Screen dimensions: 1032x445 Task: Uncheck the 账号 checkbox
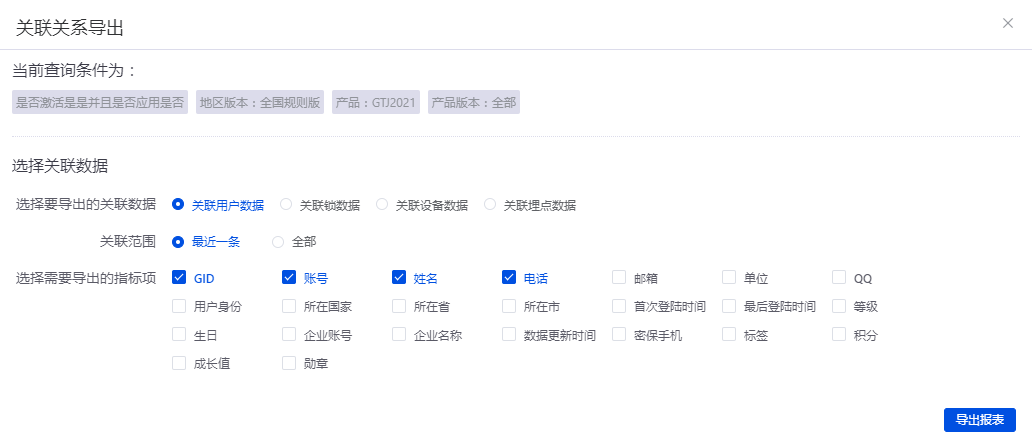[289, 277]
